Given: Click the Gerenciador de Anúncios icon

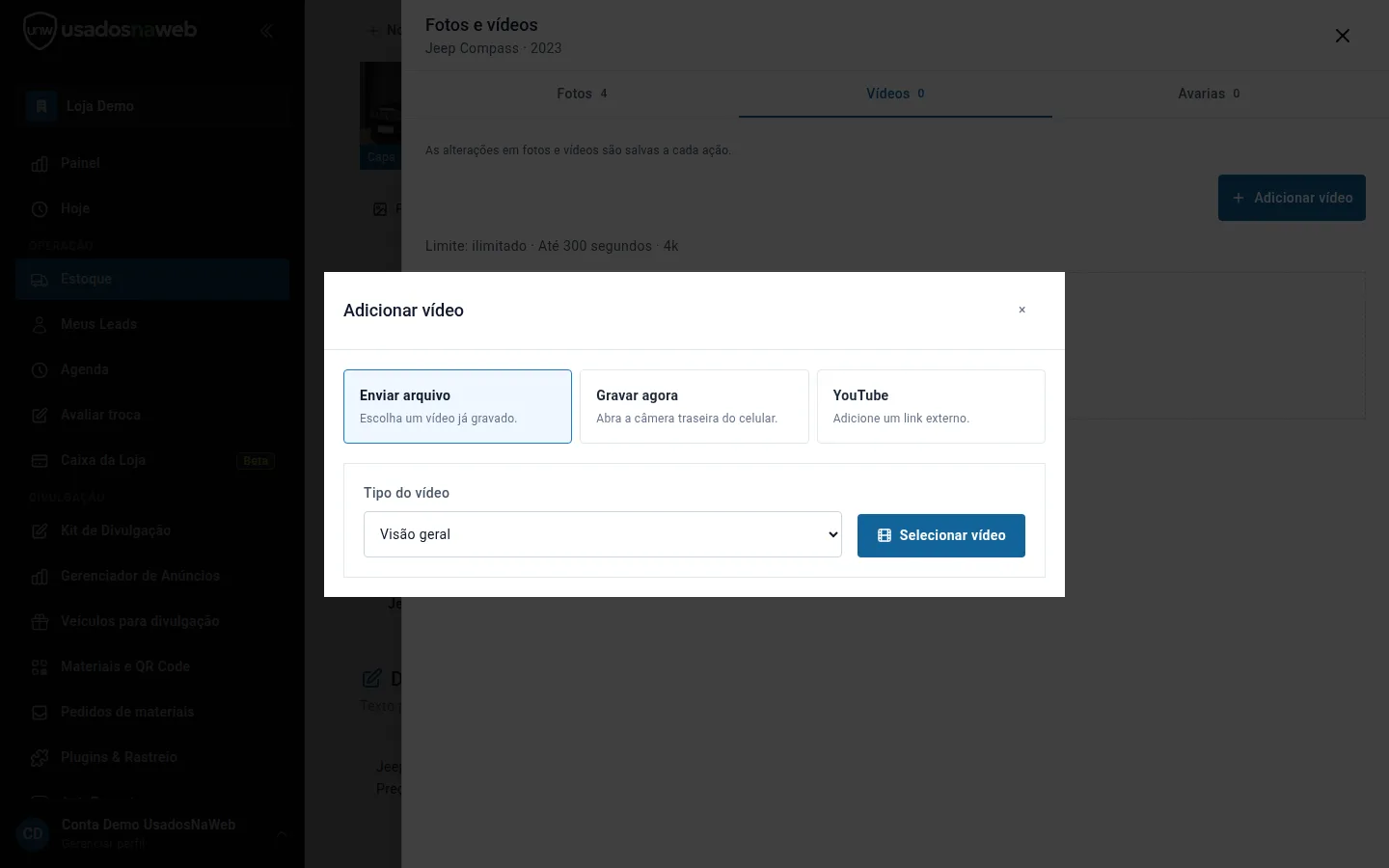Looking at the screenshot, I should click(x=40, y=577).
